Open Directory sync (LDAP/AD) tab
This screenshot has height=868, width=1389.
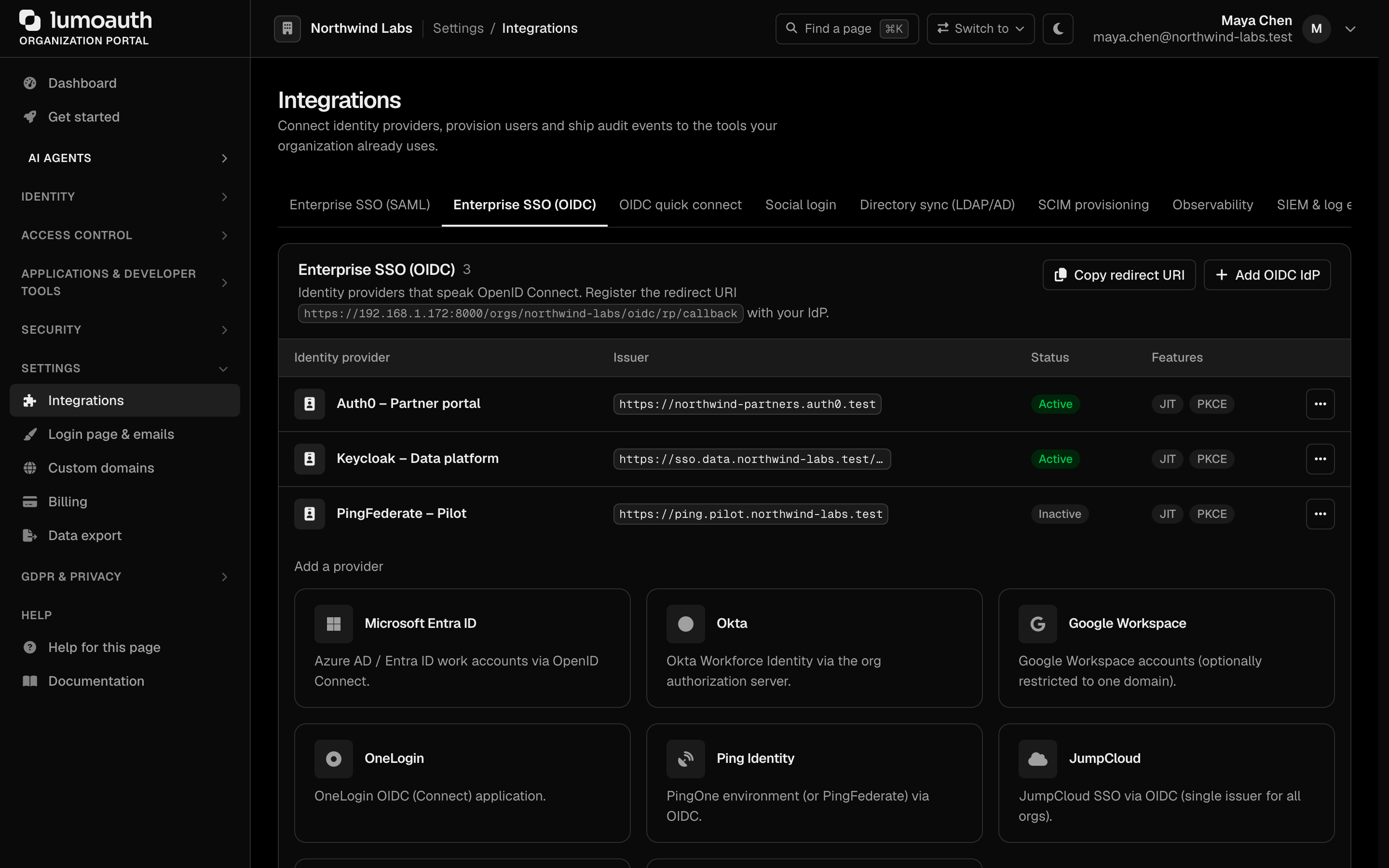[937, 205]
